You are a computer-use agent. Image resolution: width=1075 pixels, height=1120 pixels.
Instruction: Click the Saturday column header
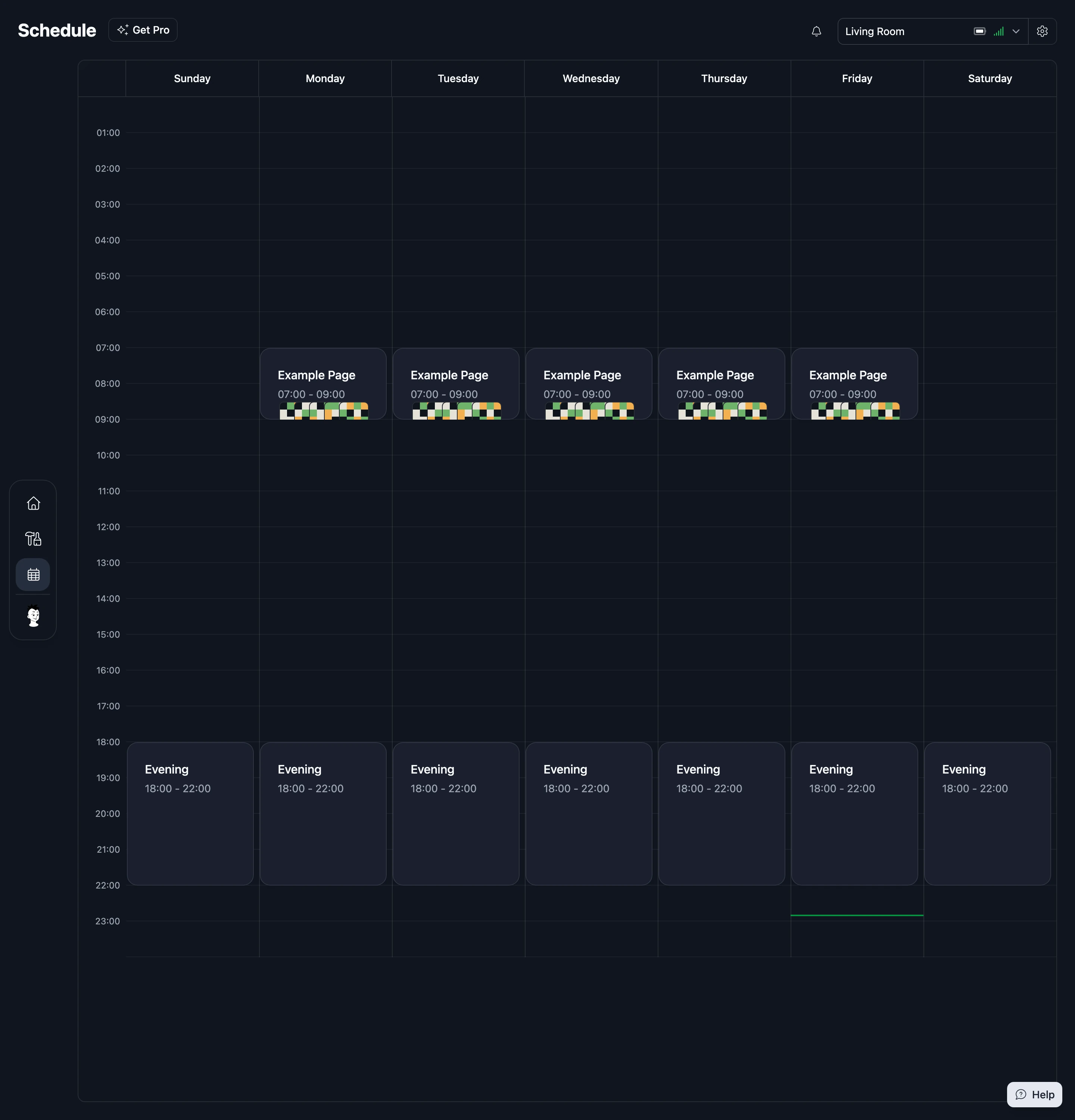point(990,78)
